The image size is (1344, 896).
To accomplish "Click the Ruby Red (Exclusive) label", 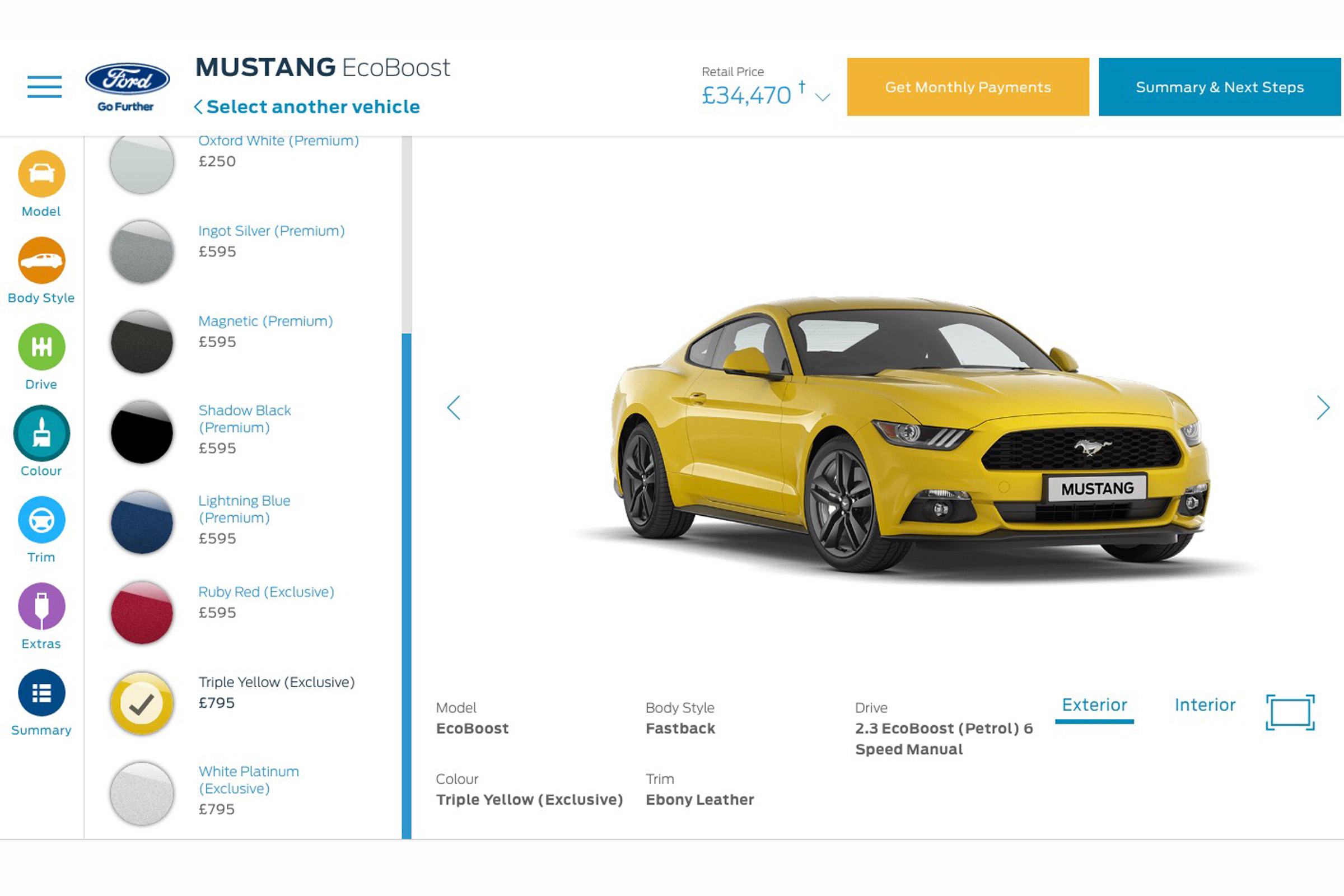I will (x=267, y=592).
